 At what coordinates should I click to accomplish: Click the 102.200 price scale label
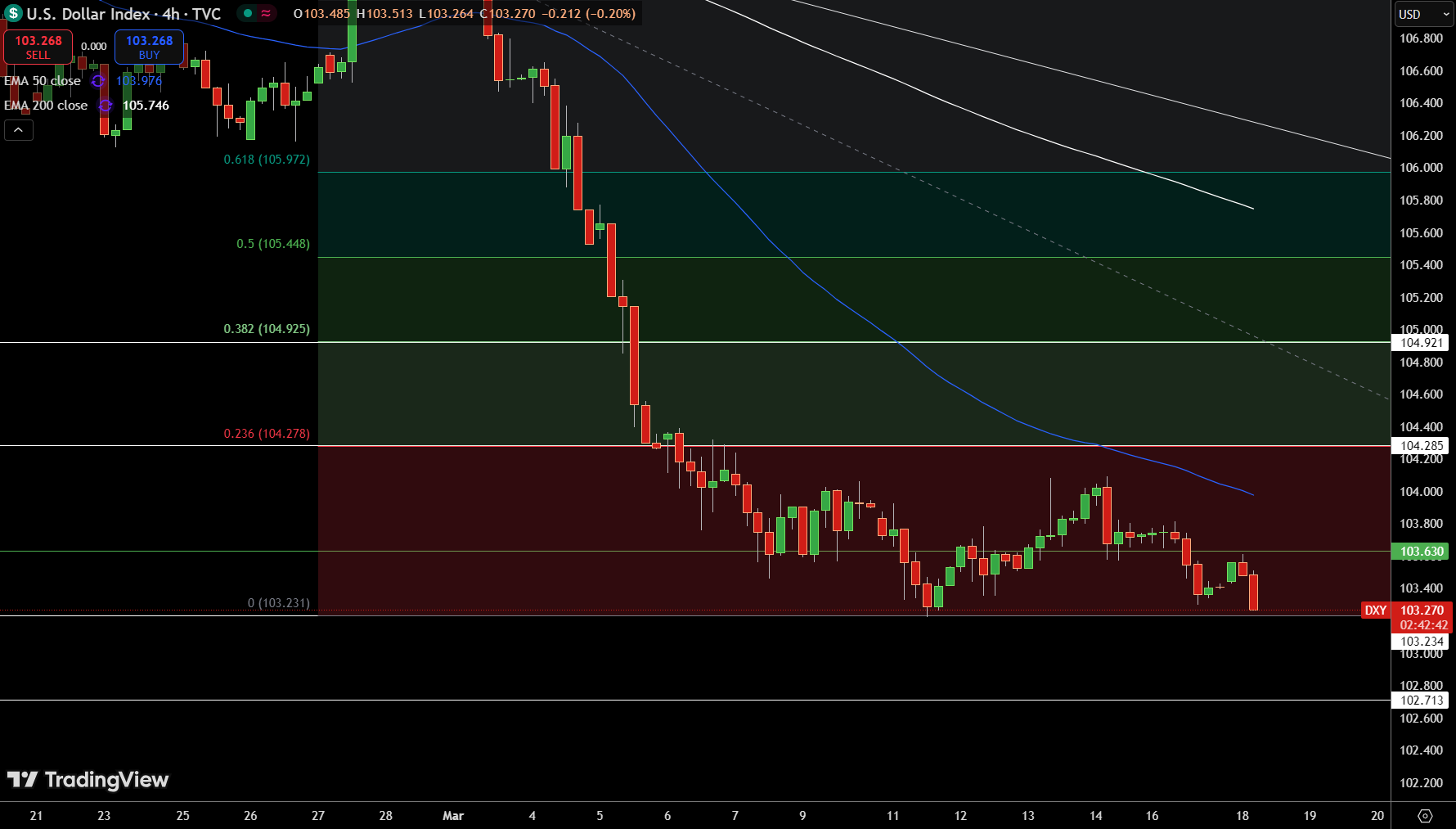coord(1421,783)
